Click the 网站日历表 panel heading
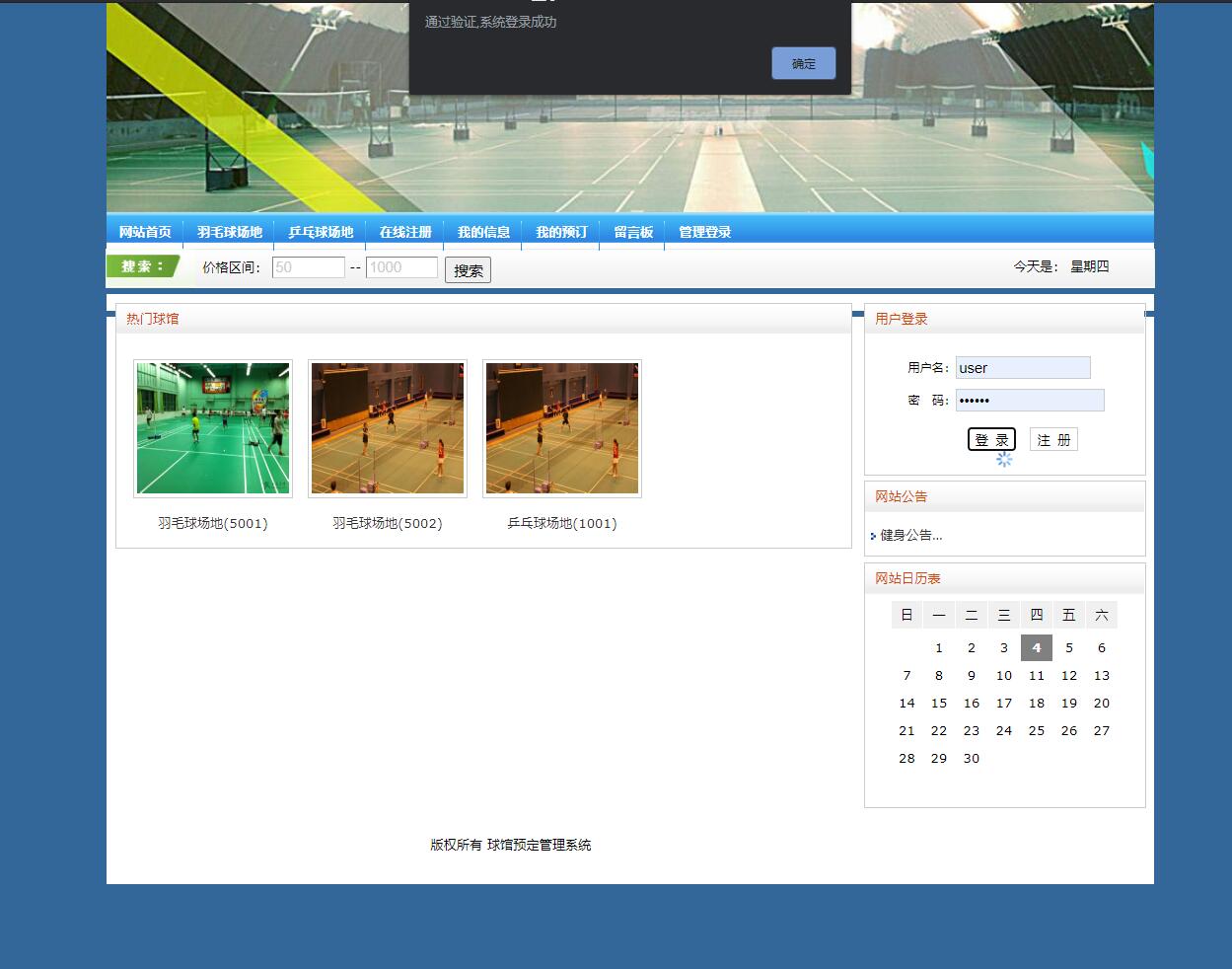Screen dimensions: 1232x969 point(908,578)
